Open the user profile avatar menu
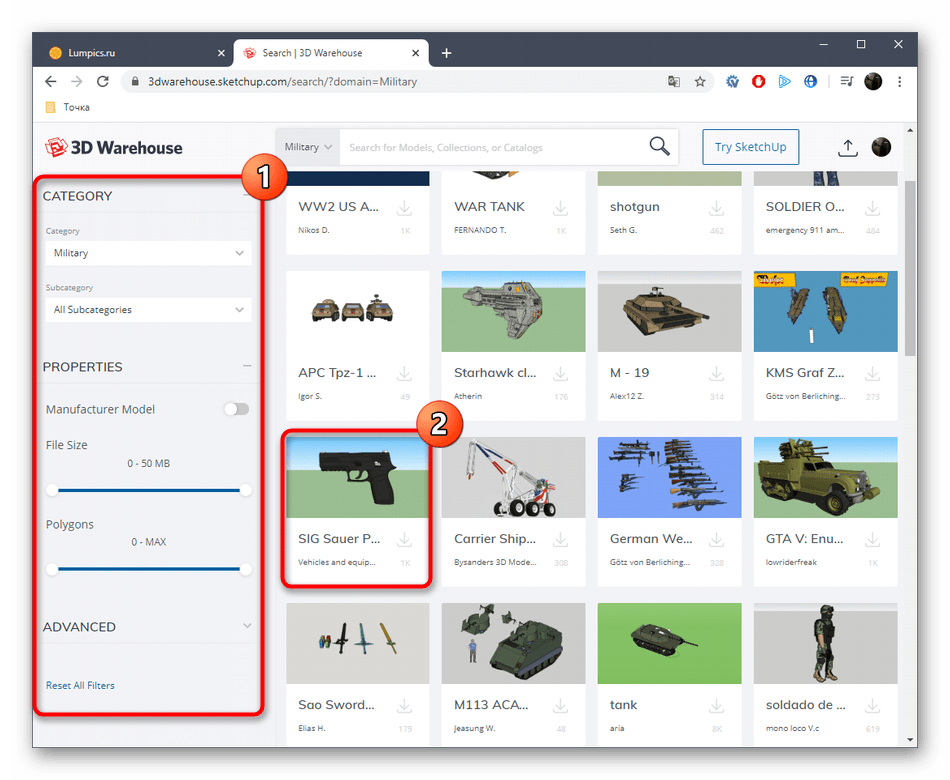950x780 pixels. pyautogui.click(x=881, y=147)
